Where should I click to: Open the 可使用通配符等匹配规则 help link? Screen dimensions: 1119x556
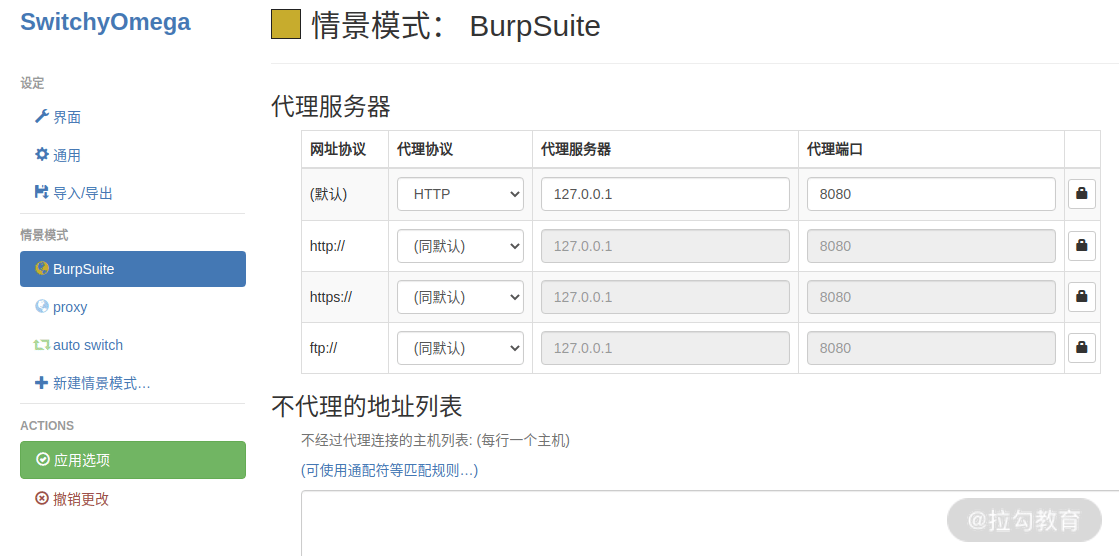(390, 470)
